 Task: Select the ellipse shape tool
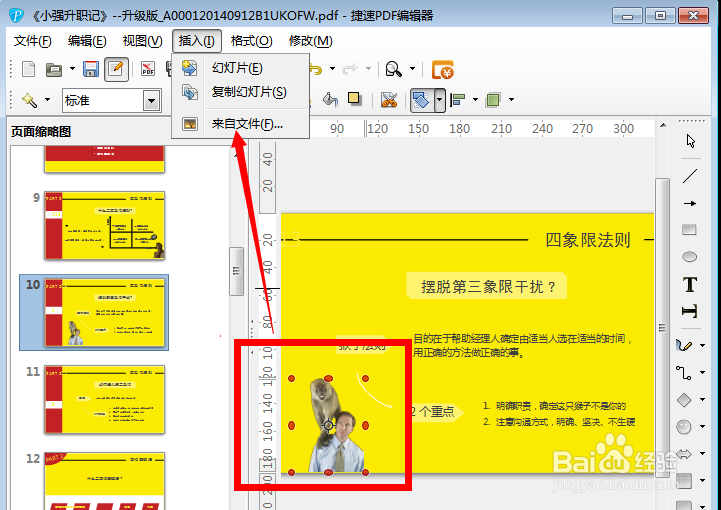point(689,256)
